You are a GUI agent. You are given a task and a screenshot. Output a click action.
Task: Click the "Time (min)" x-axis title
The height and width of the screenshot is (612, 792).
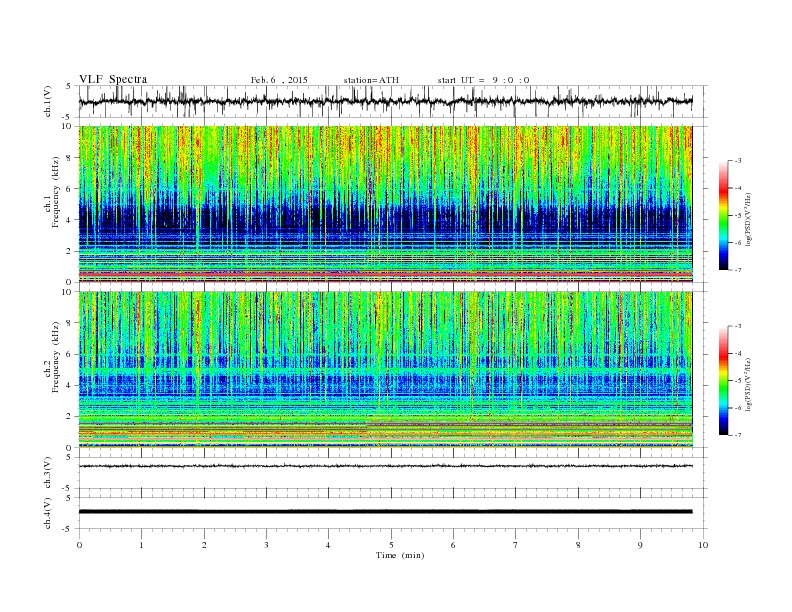pyautogui.click(x=400, y=555)
